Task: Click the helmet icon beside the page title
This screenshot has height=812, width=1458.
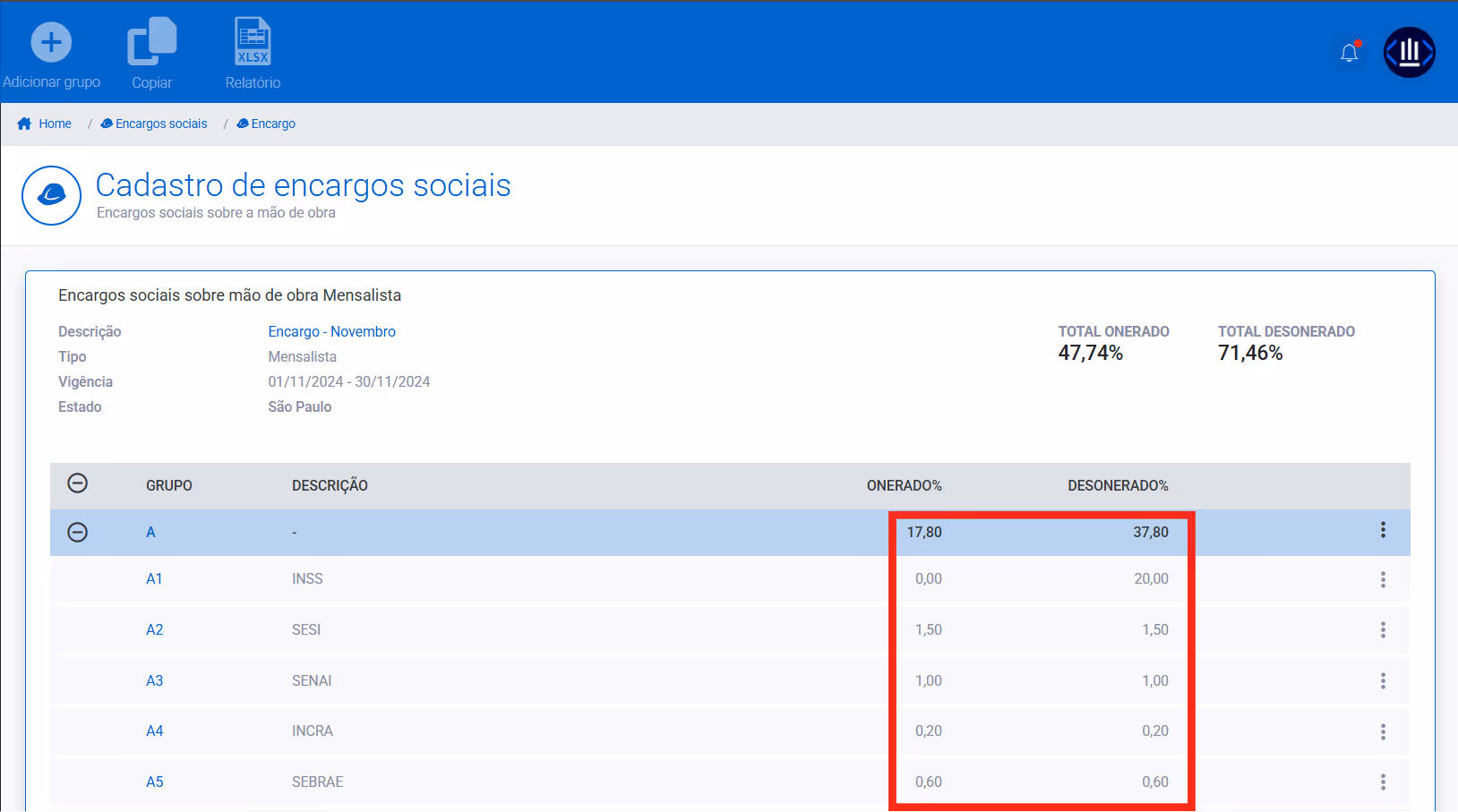Action: (x=52, y=195)
